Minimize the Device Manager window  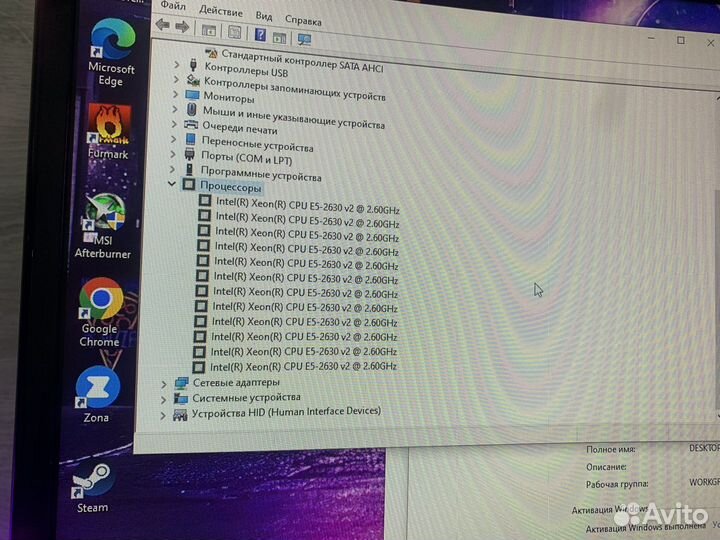[x=651, y=38]
